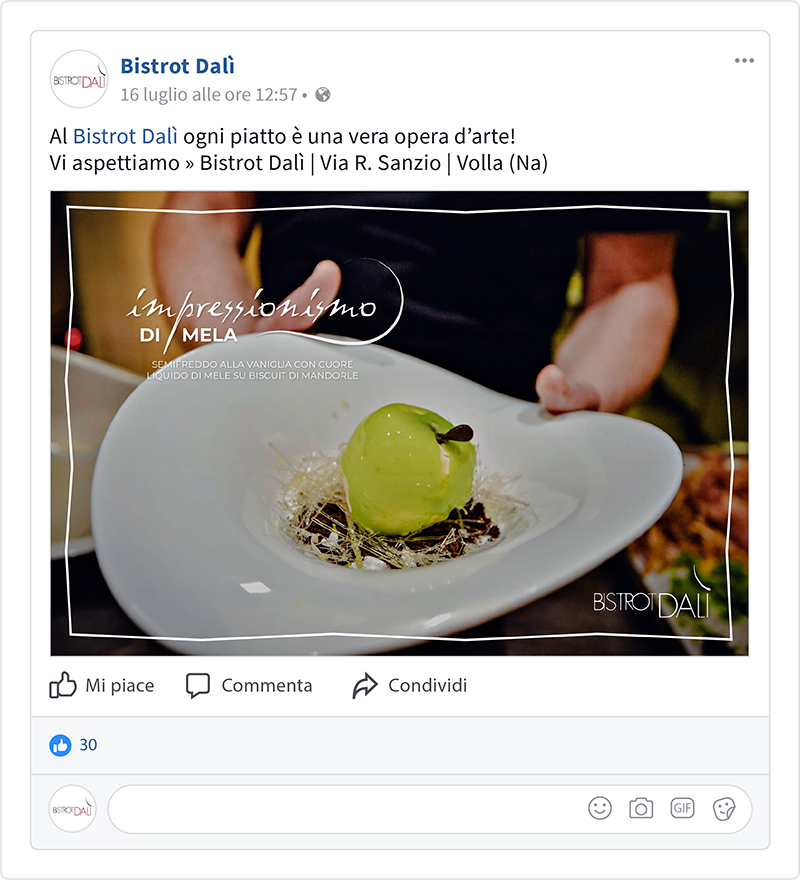Click the Bistrot Dalì page profile picture

[x=79, y=79]
